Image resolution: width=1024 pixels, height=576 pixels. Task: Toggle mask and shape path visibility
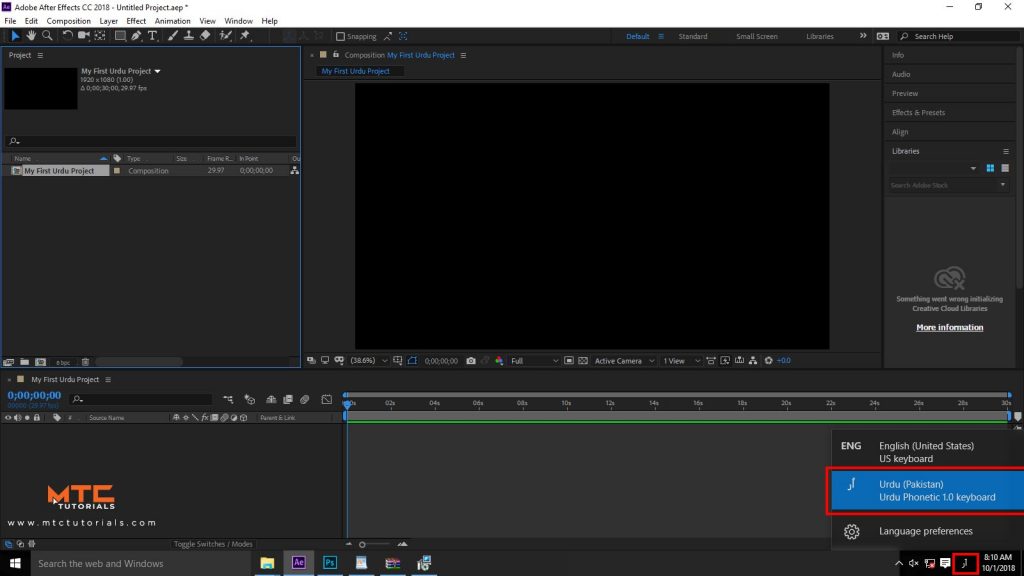click(x=412, y=360)
